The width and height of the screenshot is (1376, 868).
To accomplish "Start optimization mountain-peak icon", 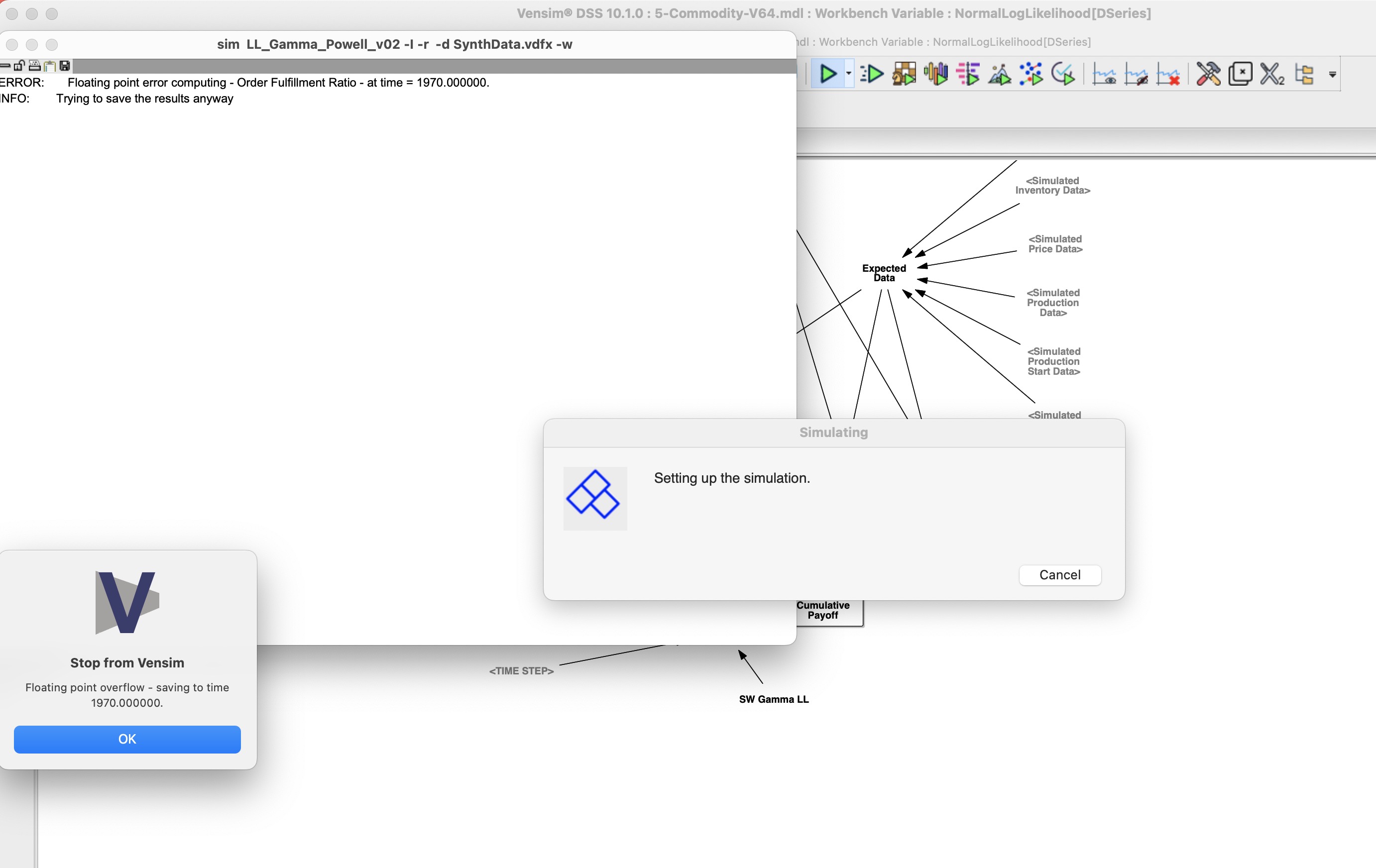I will 1000,74.
